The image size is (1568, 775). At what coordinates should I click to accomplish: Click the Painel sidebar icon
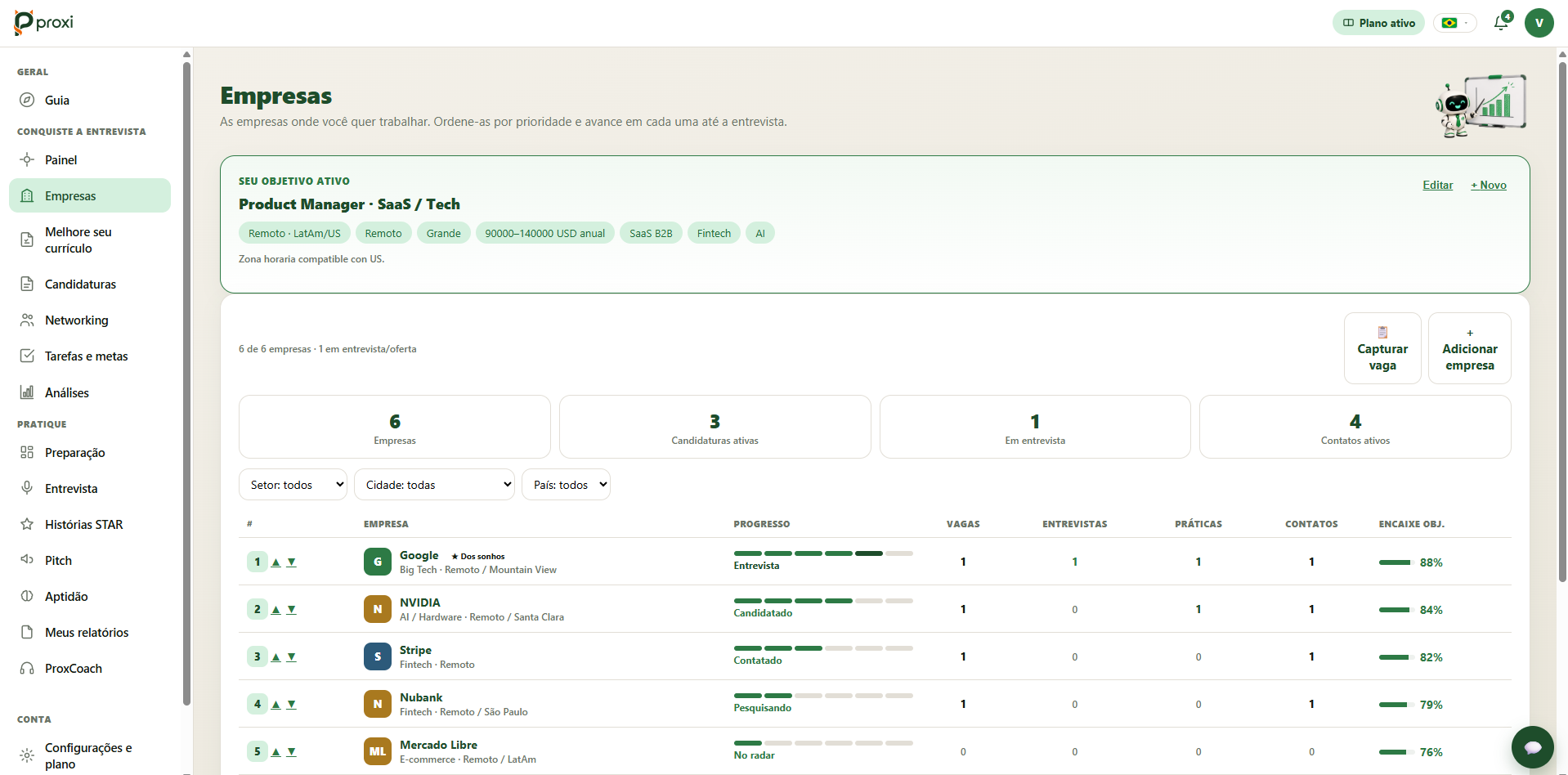click(x=27, y=159)
